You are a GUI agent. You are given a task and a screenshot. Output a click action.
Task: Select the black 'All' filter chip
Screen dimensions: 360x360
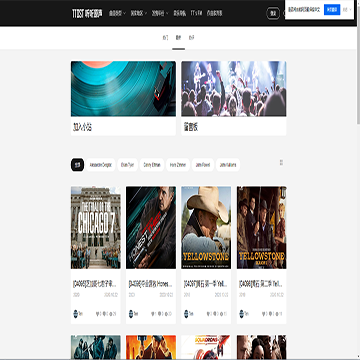coord(77,165)
